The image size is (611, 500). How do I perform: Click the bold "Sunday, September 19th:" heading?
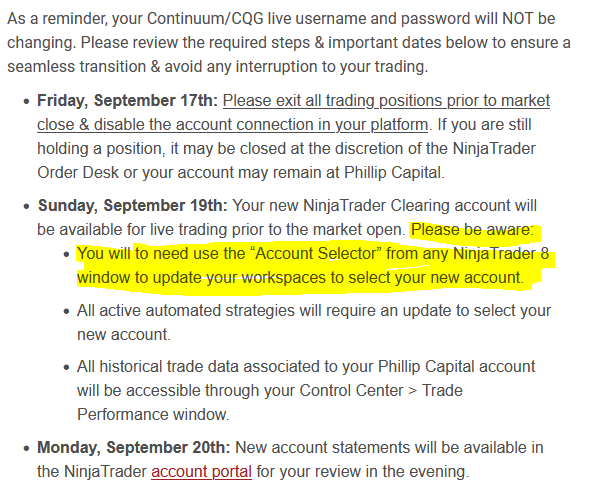132,206
